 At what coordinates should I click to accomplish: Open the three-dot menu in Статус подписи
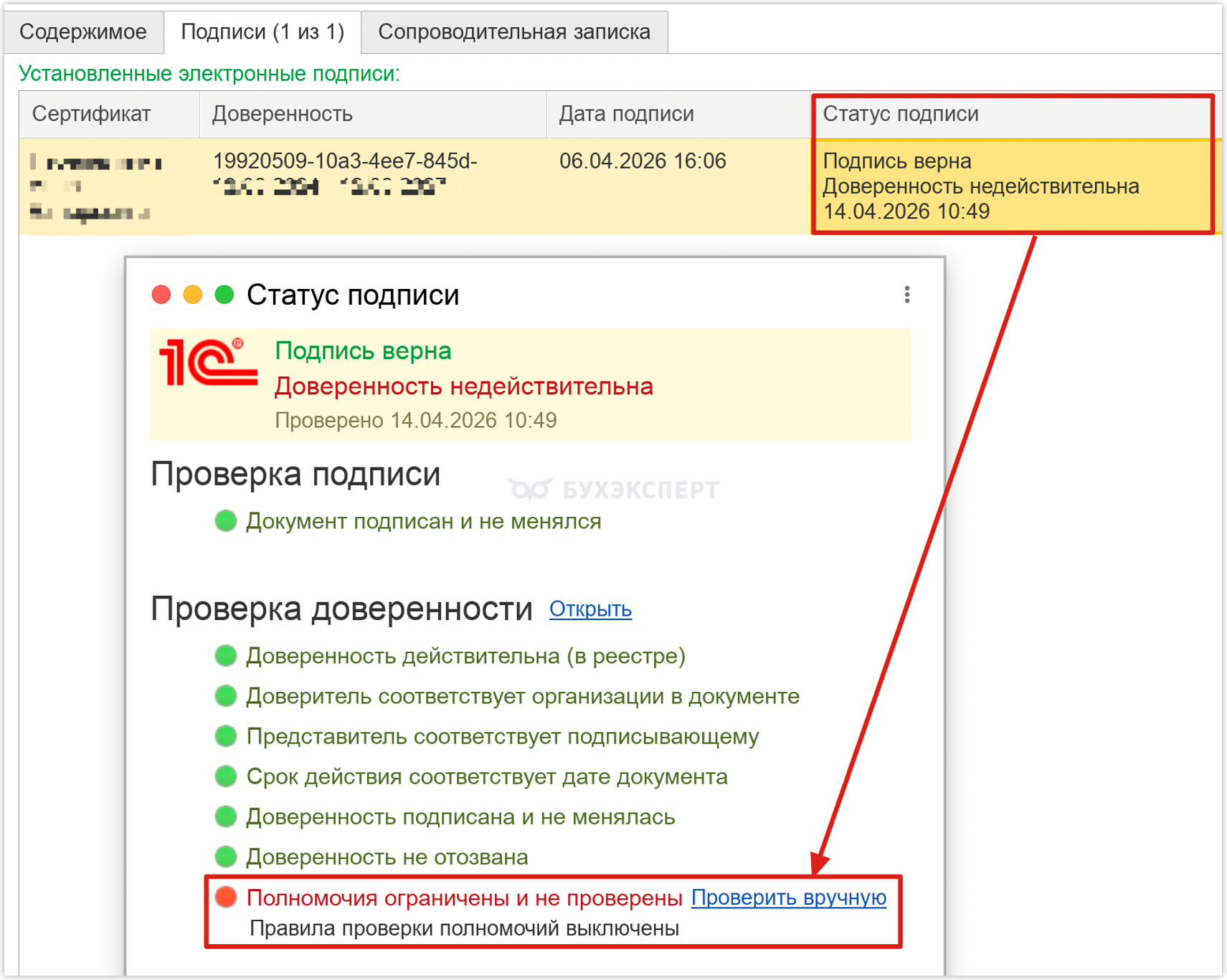pos(907,295)
